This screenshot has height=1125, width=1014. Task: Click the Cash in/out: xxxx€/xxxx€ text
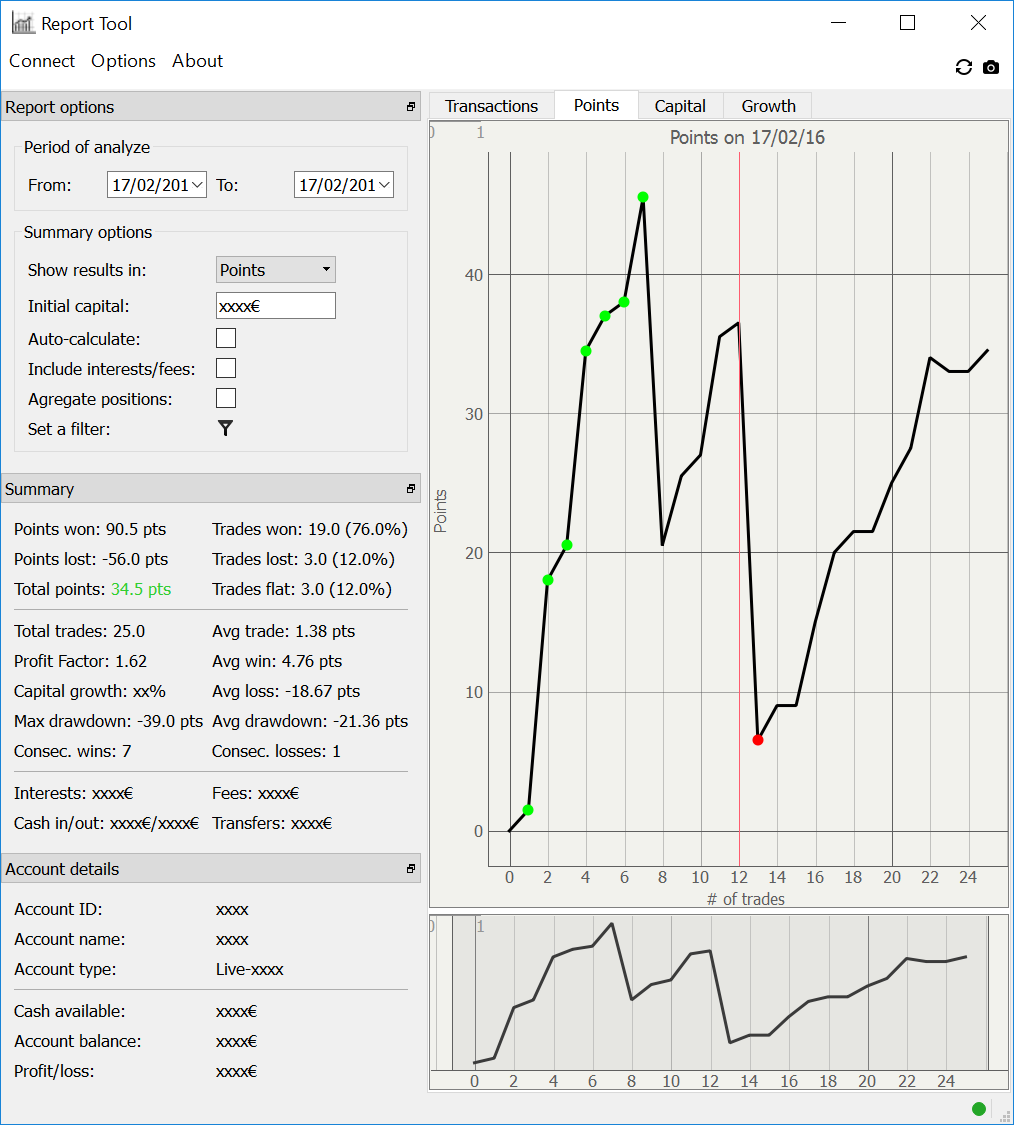point(106,823)
